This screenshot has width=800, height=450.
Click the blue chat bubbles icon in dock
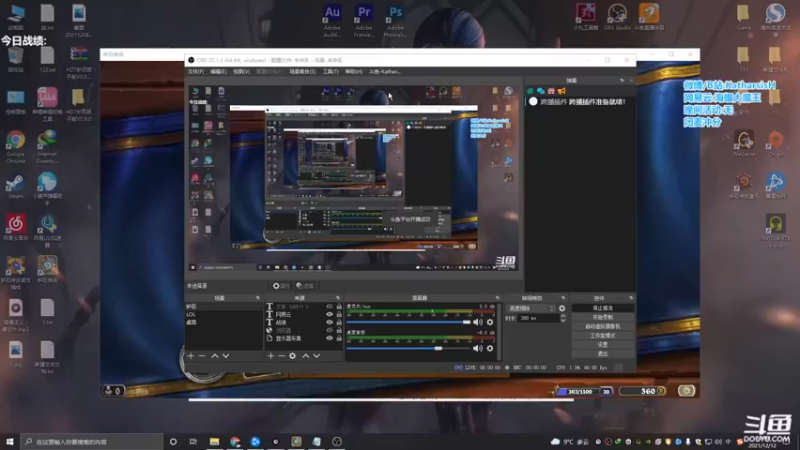click(540, 91)
